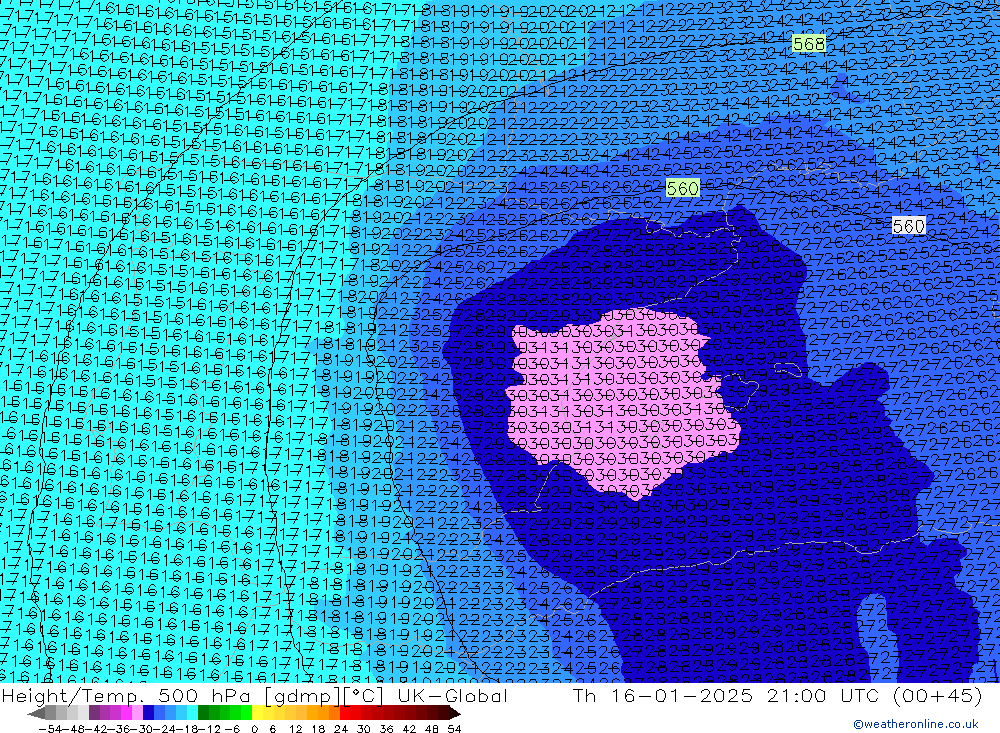Open the weatheronline.co.uk copyright link

[x=916, y=724]
